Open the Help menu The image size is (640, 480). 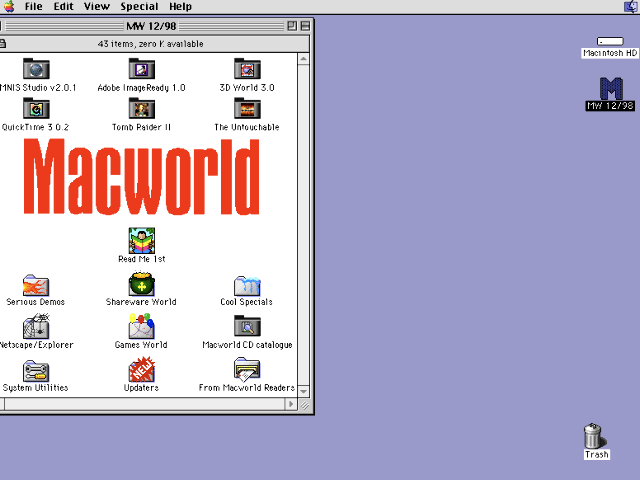[x=180, y=7]
